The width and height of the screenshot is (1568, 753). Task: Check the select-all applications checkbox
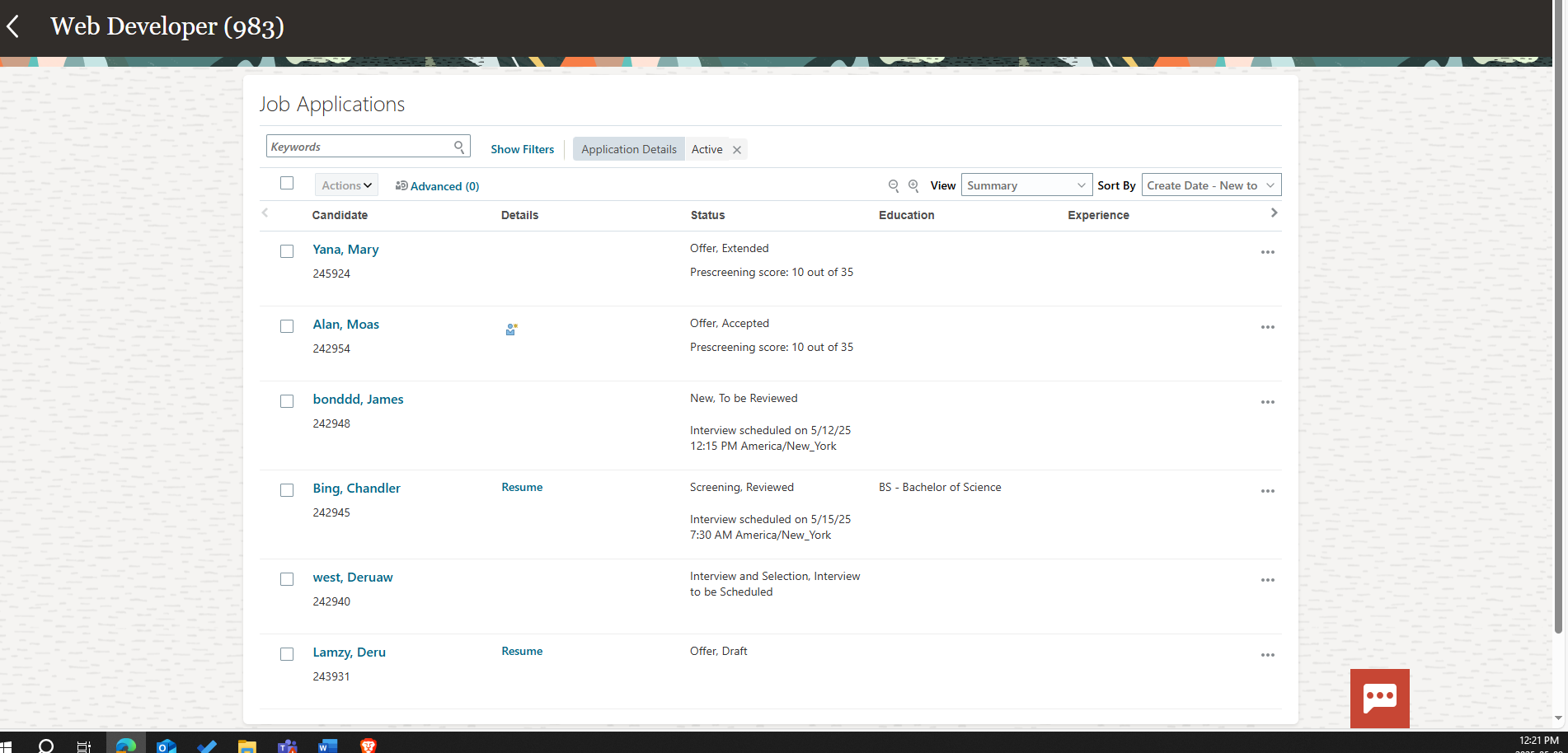pyautogui.click(x=286, y=183)
